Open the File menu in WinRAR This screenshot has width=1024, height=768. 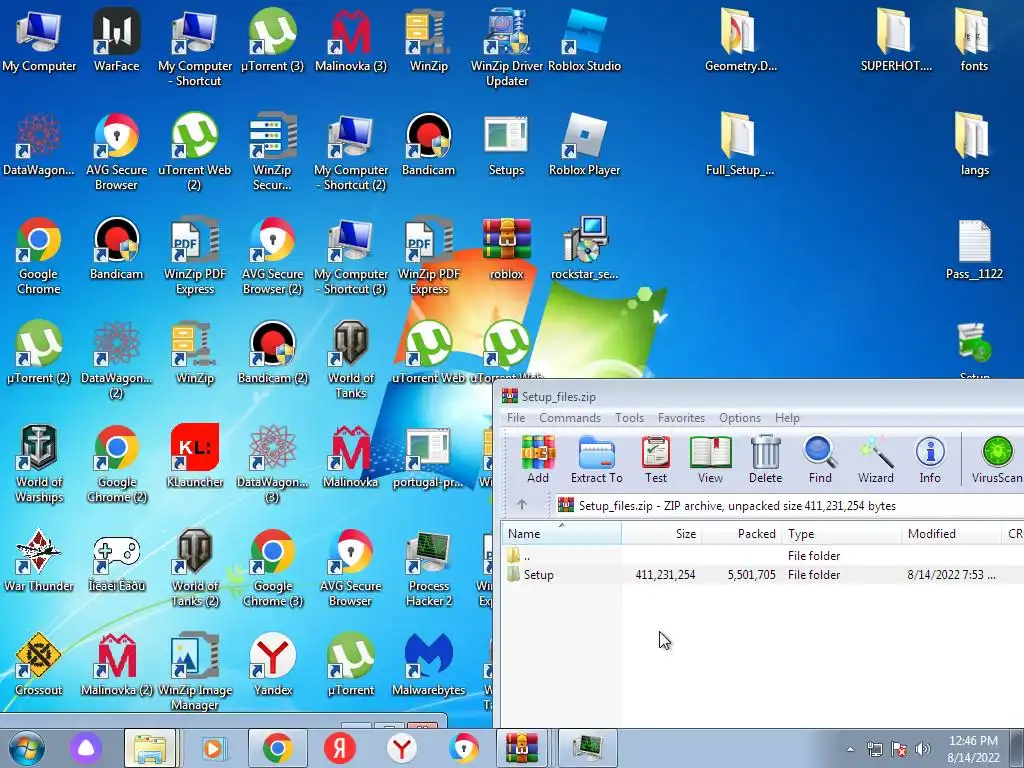(x=516, y=418)
